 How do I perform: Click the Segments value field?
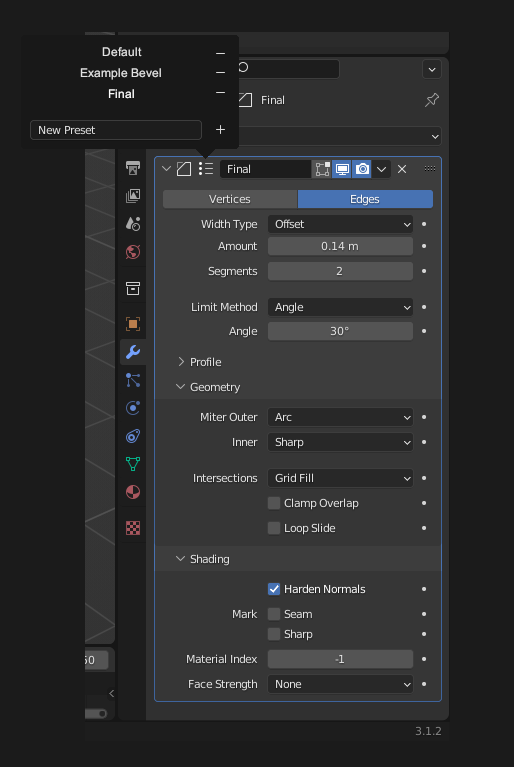pos(340,271)
